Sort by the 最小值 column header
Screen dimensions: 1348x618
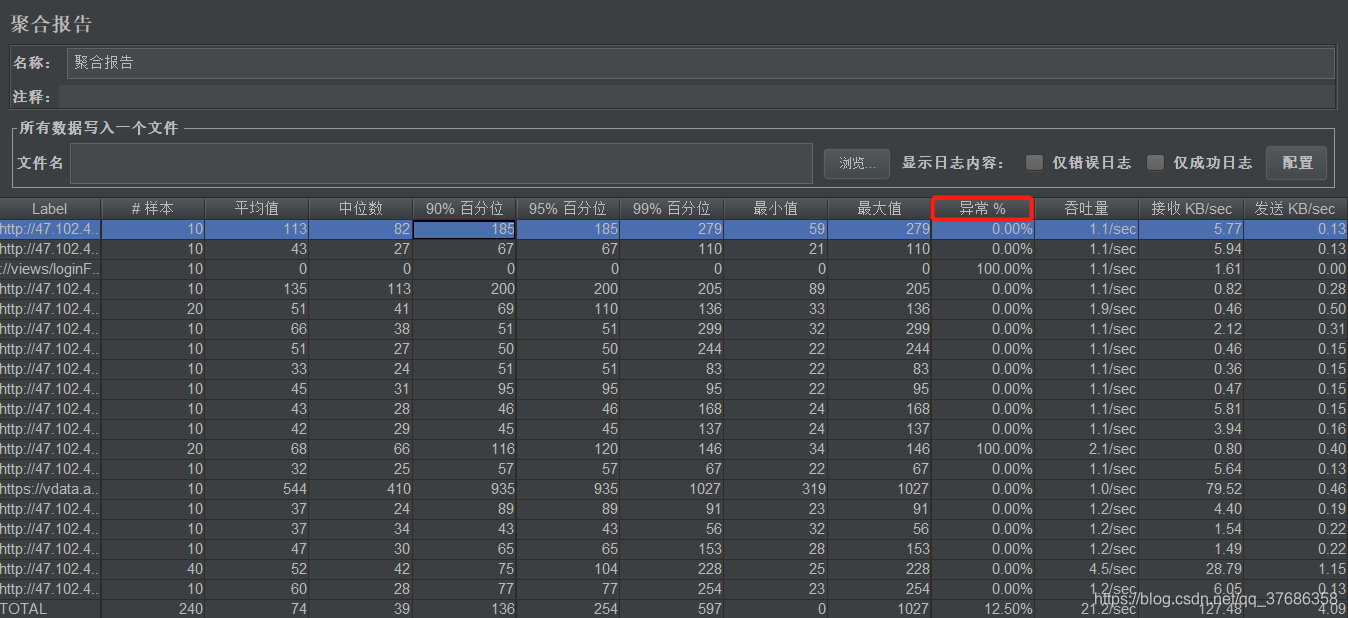pos(776,209)
